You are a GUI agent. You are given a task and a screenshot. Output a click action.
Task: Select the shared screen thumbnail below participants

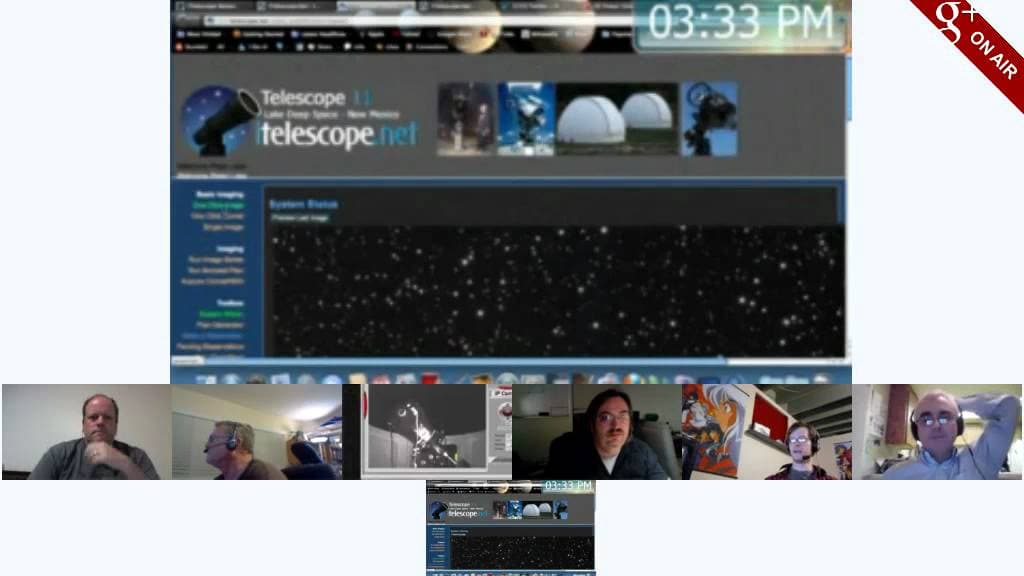click(511, 528)
